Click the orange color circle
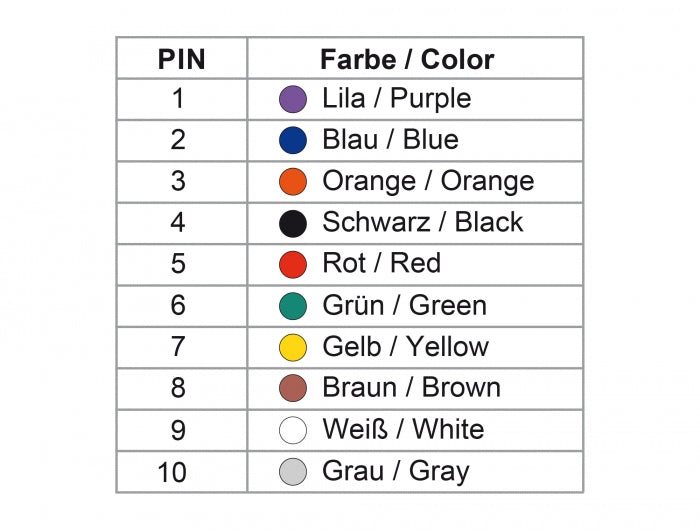Screen dimensions: 700x530 pos(292,182)
